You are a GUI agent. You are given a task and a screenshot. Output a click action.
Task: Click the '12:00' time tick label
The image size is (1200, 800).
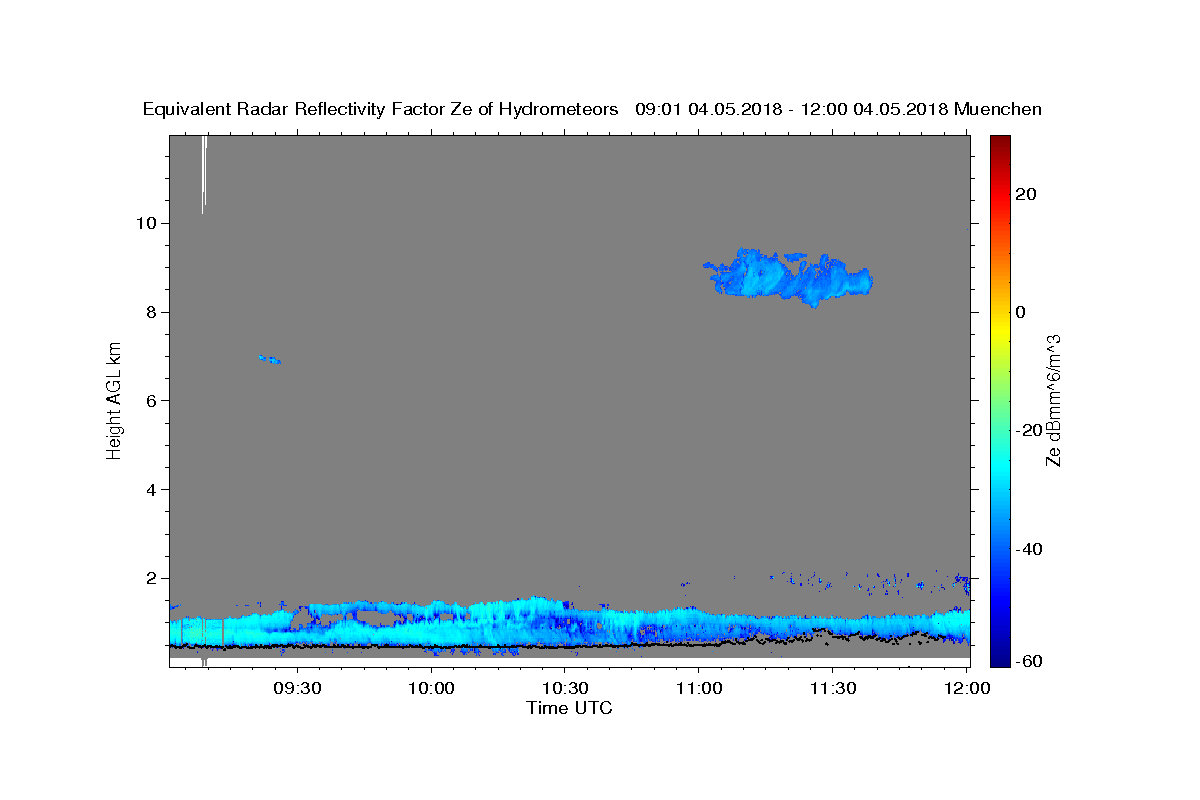point(966,689)
